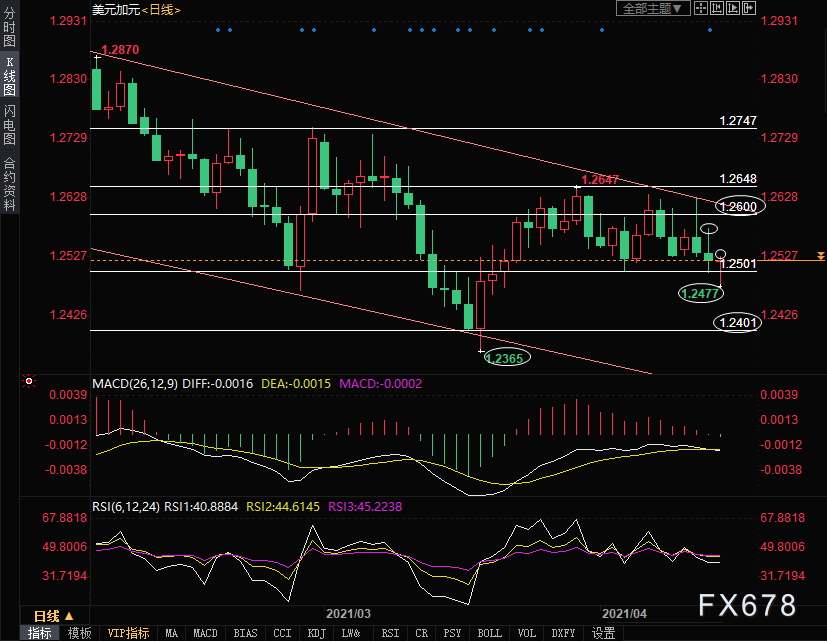
Task: Click the RSI(6,12,24) parameter label
Action: tap(126, 507)
